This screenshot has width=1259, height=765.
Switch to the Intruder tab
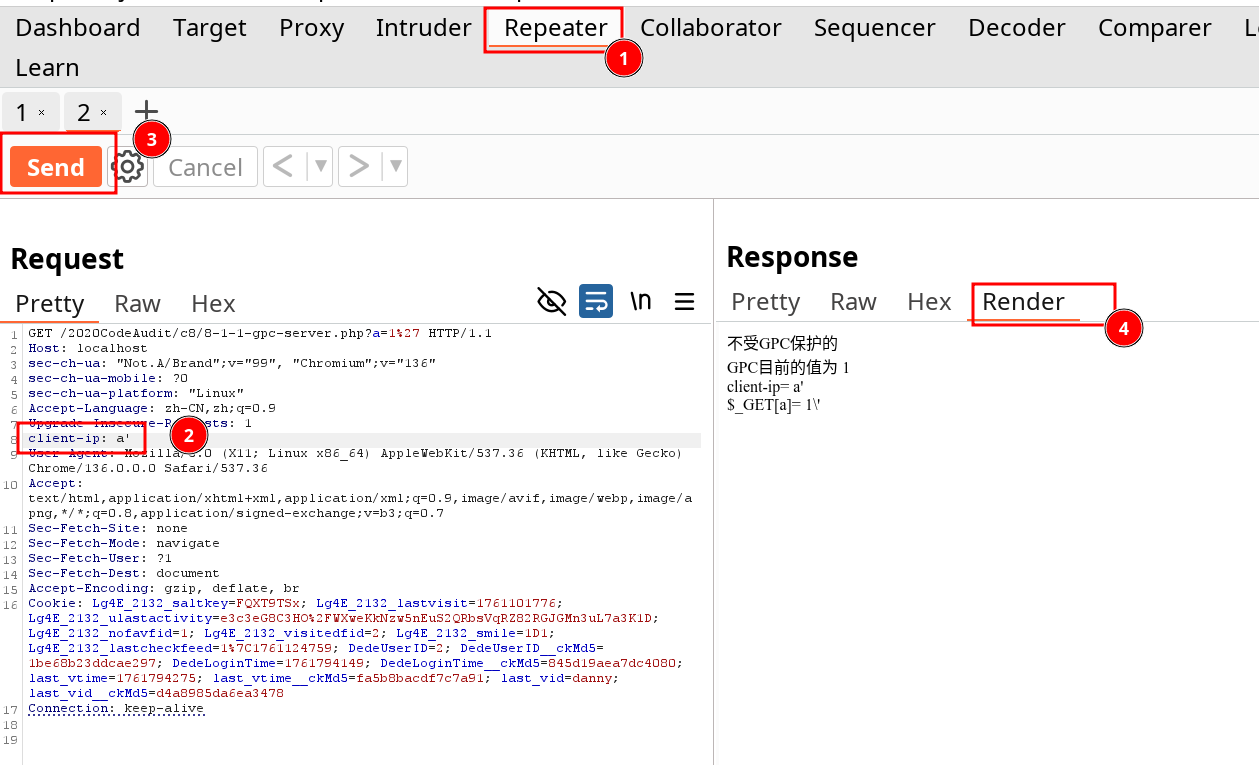pos(423,28)
